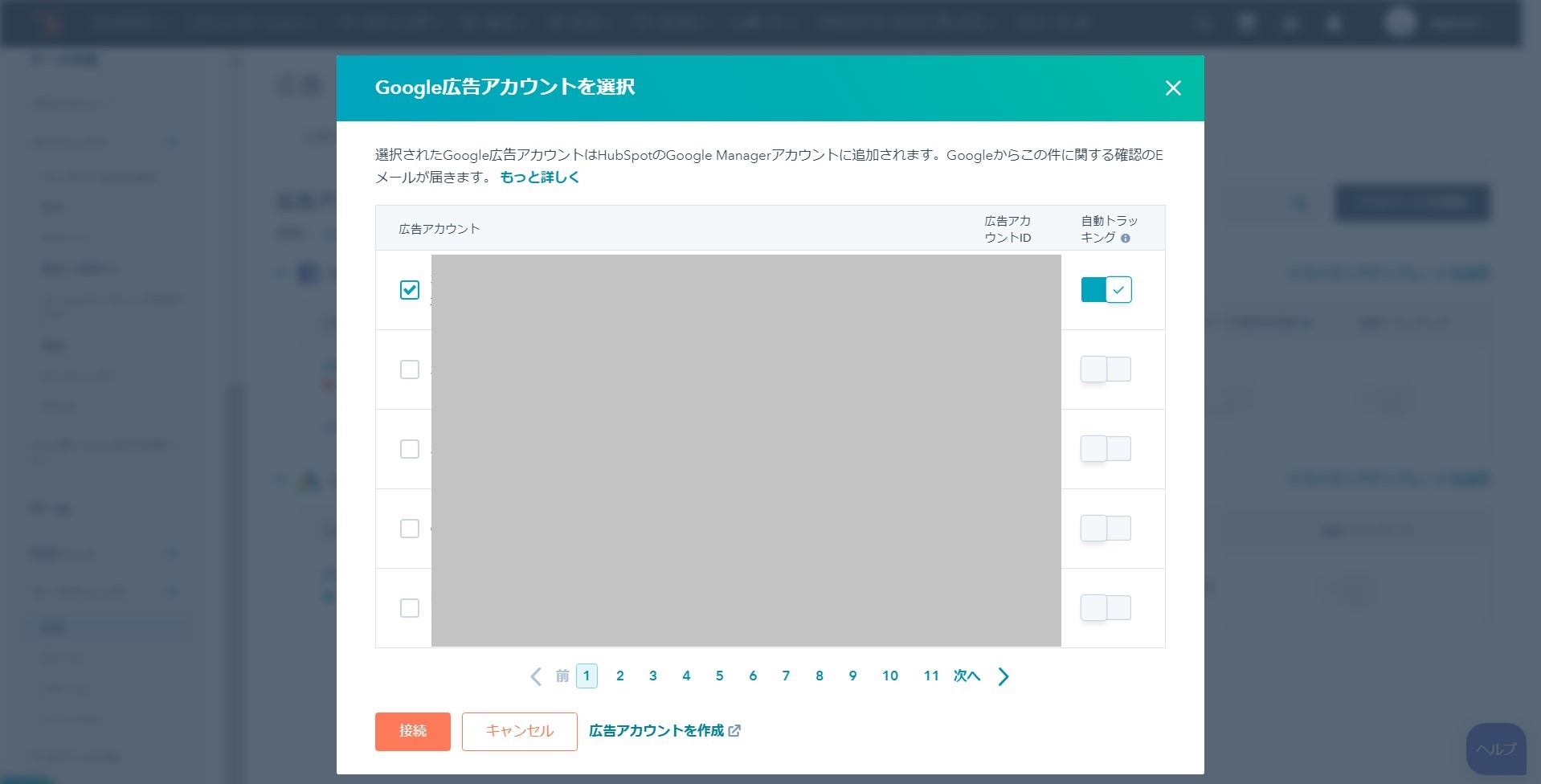
Task: Jump to page 7
Action: click(786, 676)
